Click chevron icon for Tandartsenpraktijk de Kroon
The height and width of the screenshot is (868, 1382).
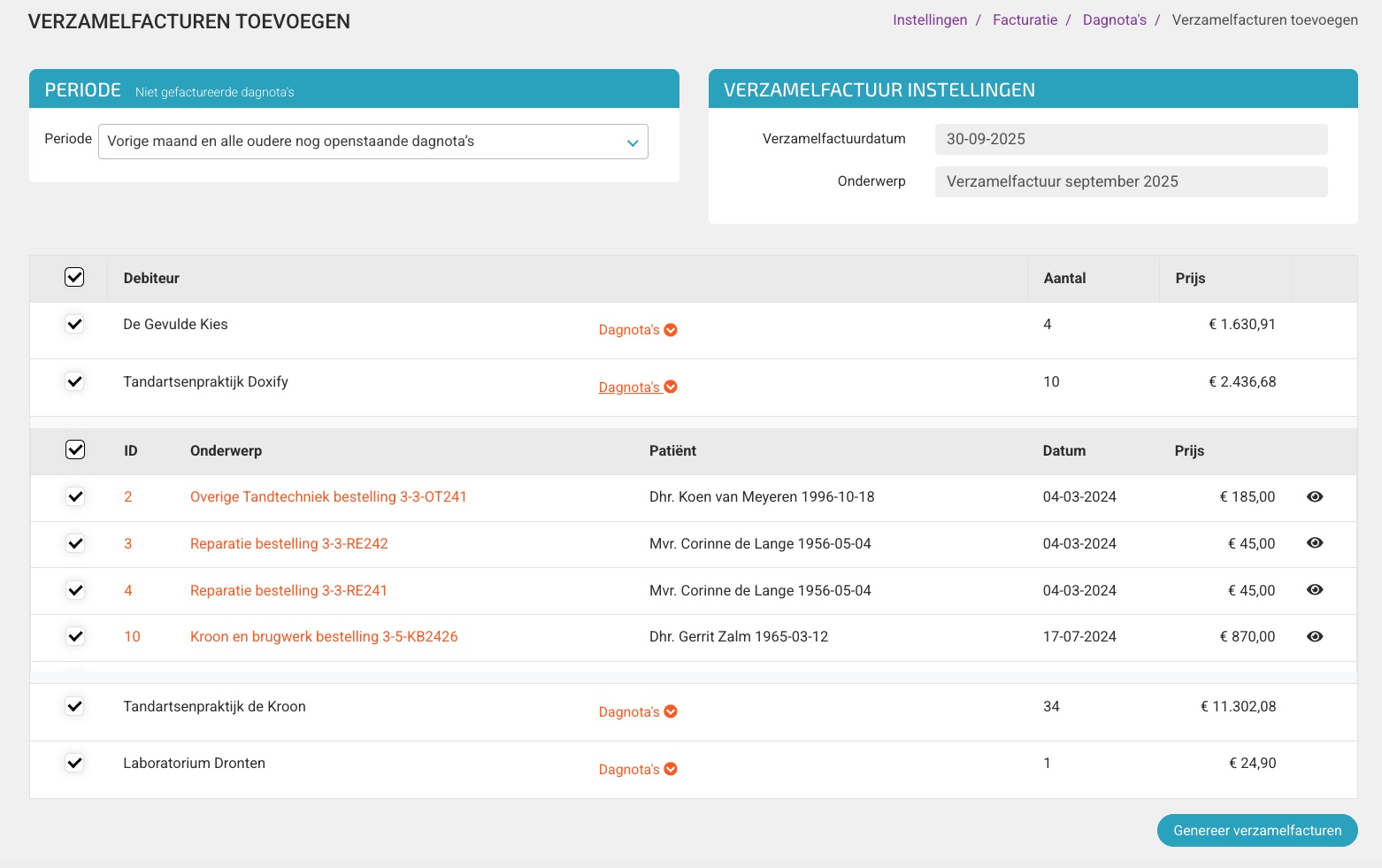click(x=671, y=712)
